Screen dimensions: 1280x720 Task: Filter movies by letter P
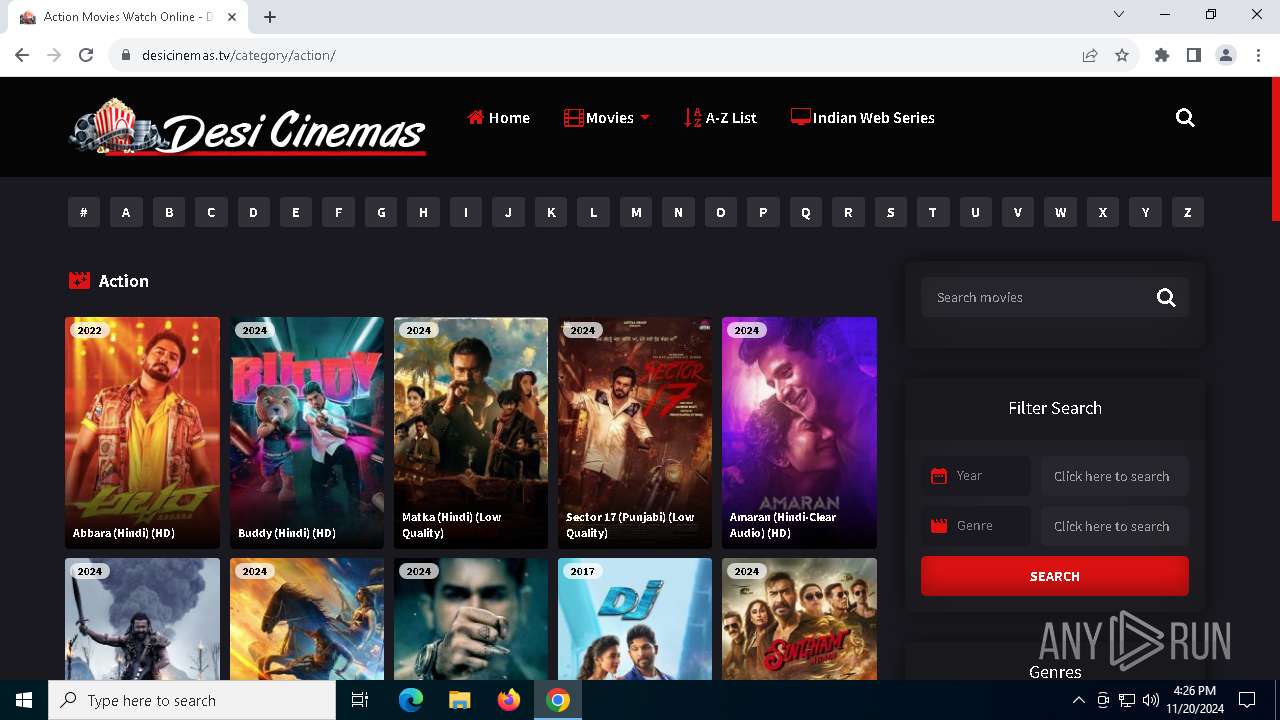(x=763, y=212)
